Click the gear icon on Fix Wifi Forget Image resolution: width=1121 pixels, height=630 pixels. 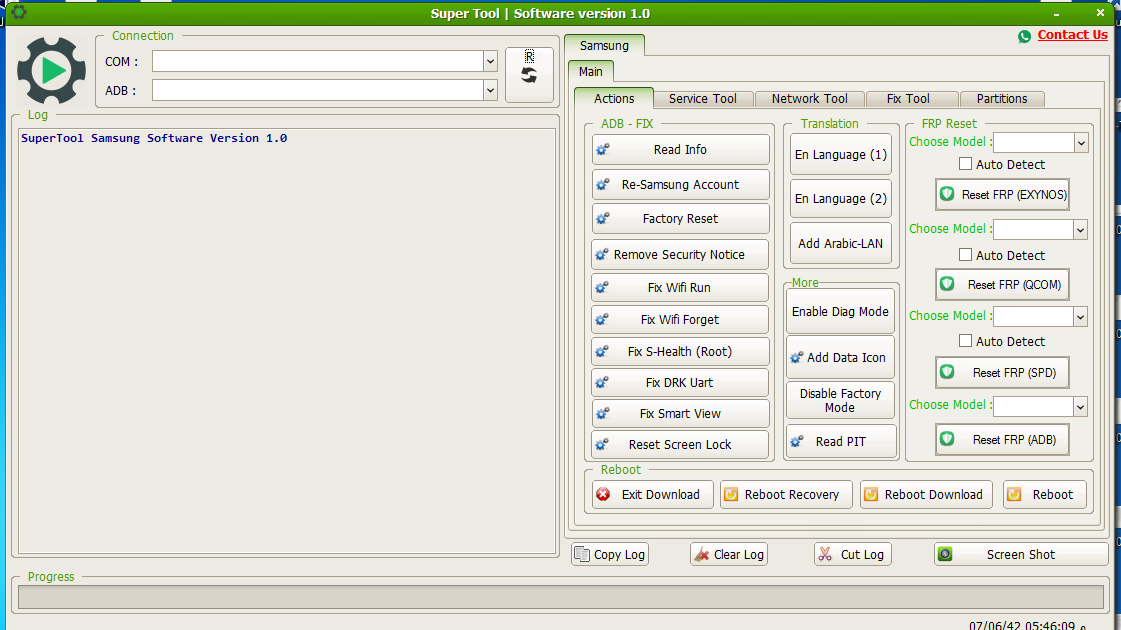602,320
